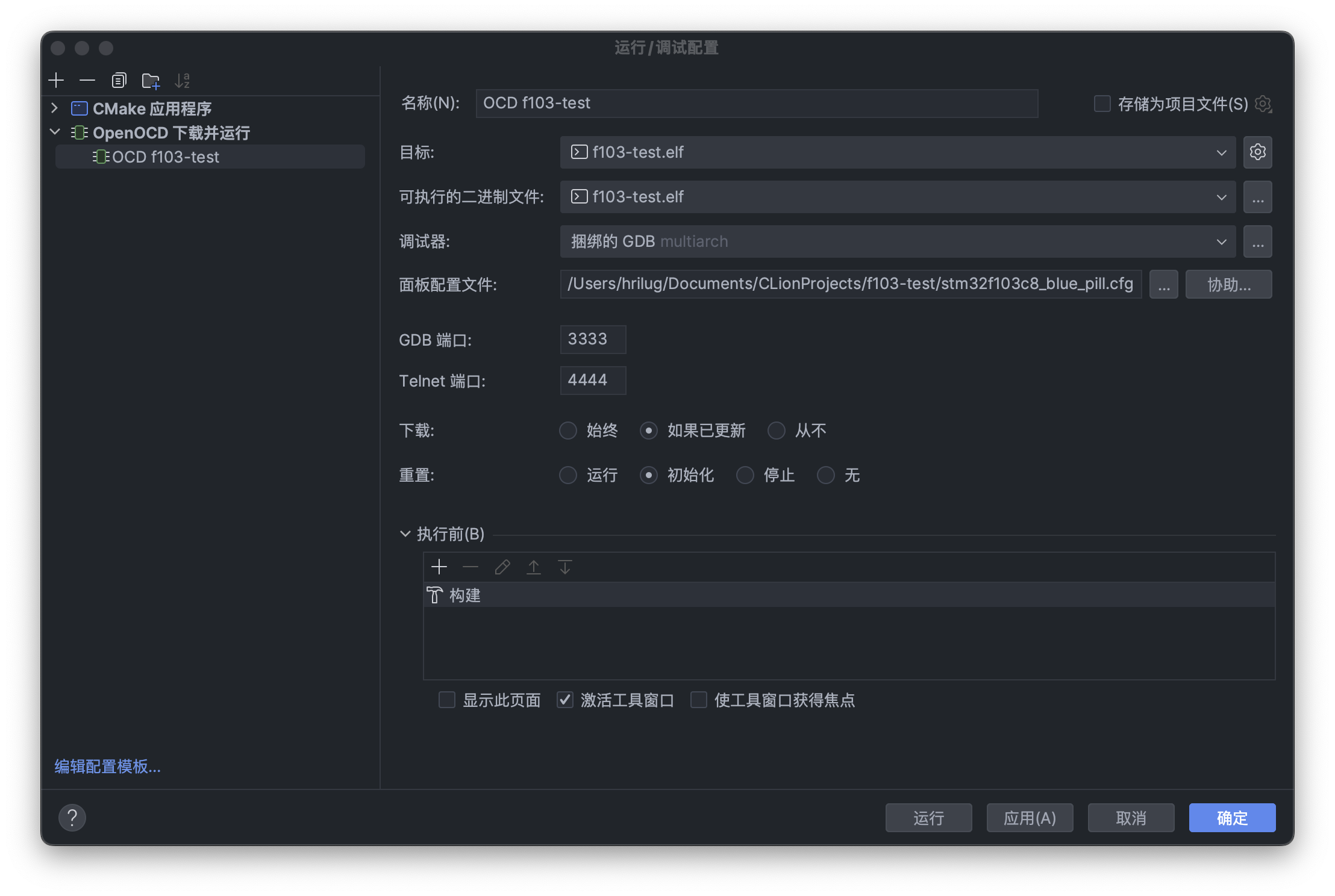1335x896 pixels.
Task: Add a before-launch task with plus icon
Action: click(439, 567)
